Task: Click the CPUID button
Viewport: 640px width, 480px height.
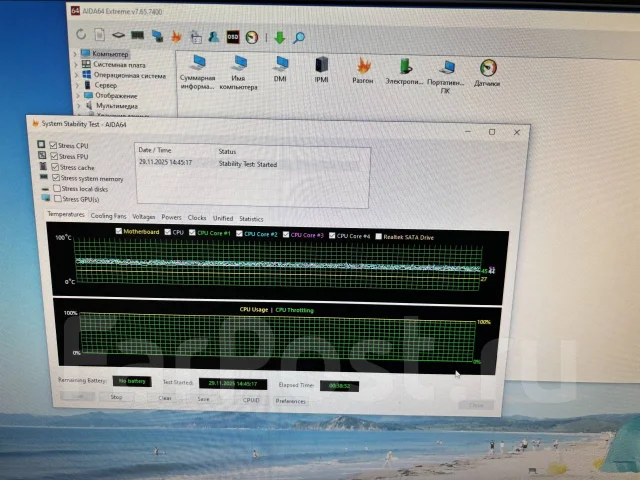Action: point(251,400)
